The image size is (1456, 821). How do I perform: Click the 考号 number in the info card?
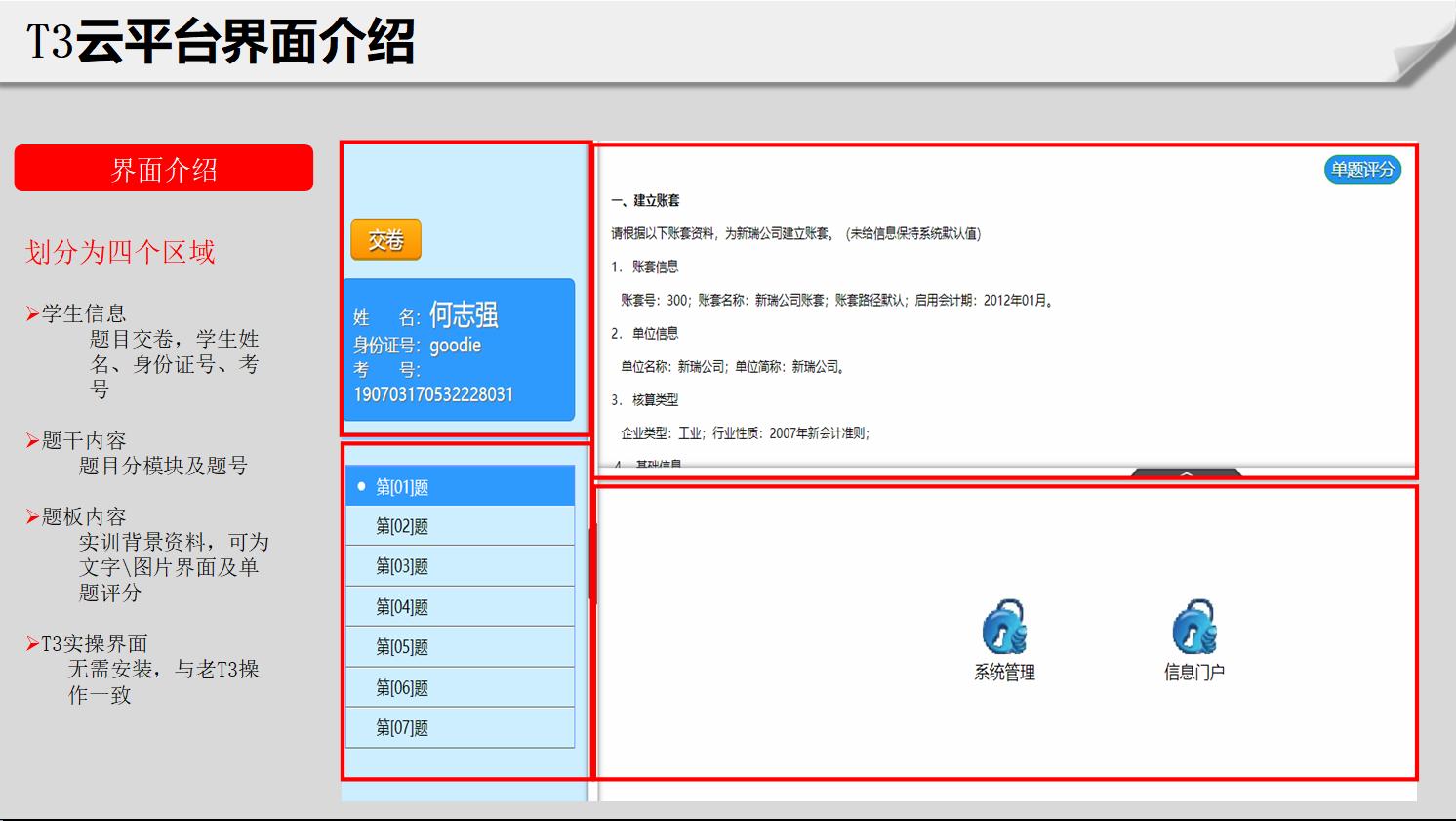(x=431, y=393)
